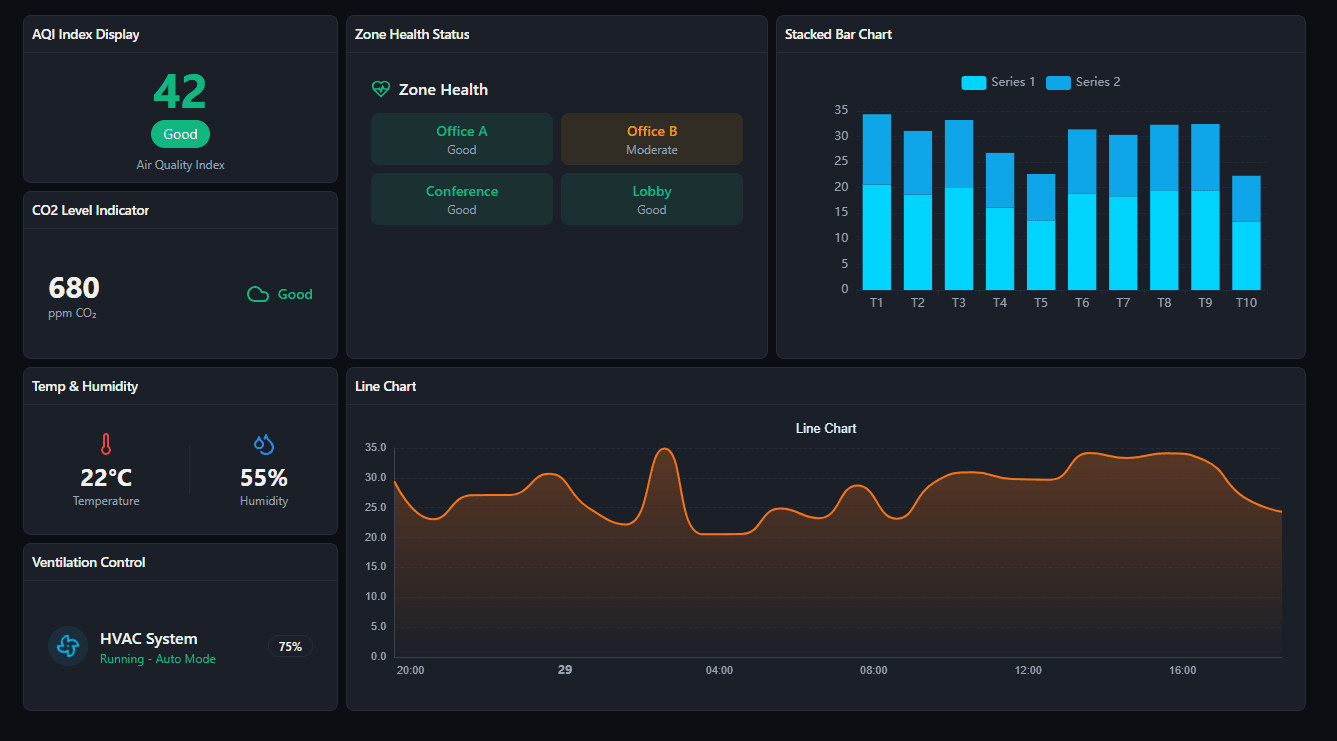Click the T5 bar in the stacked chart

click(1040, 230)
